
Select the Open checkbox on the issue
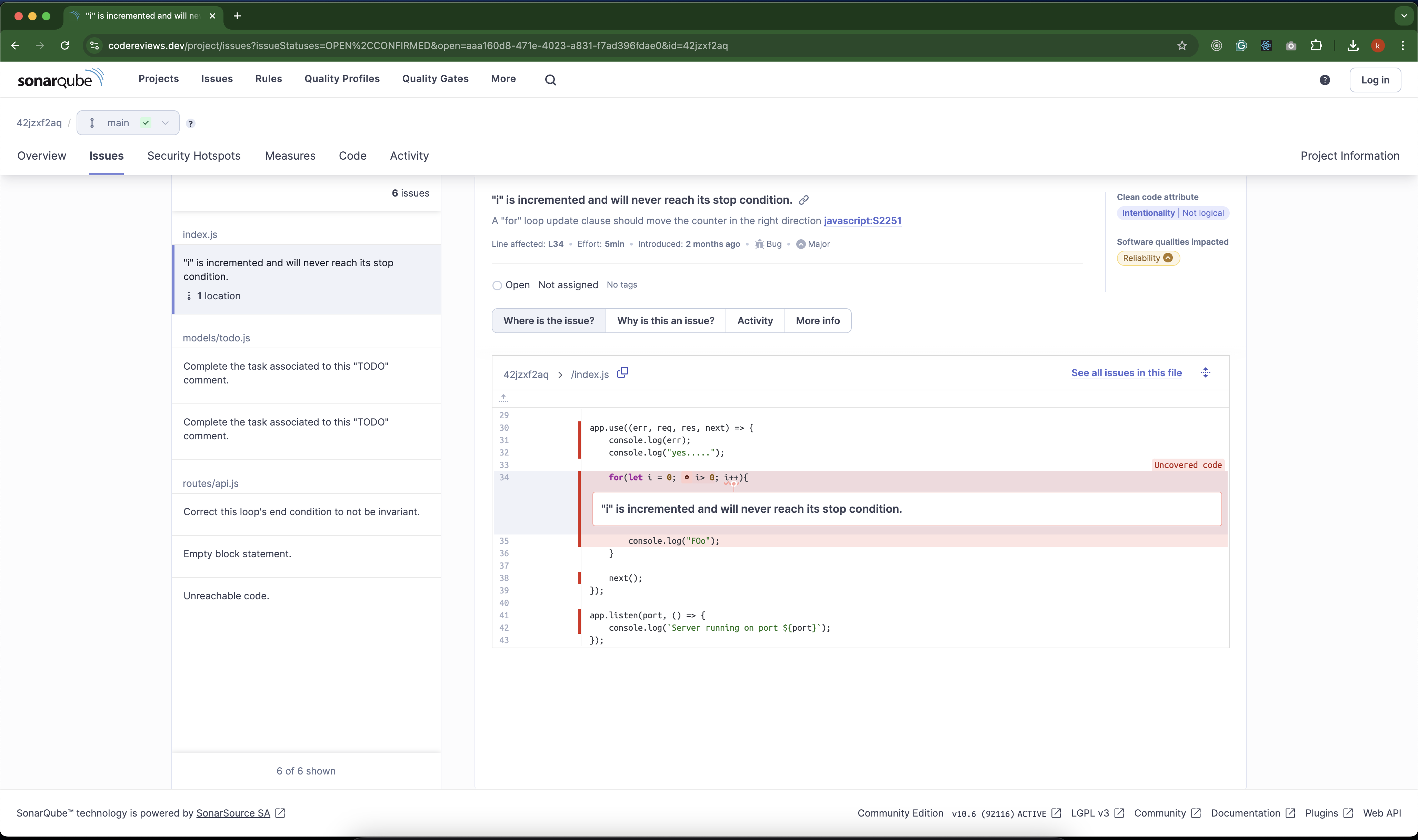pyautogui.click(x=497, y=285)
